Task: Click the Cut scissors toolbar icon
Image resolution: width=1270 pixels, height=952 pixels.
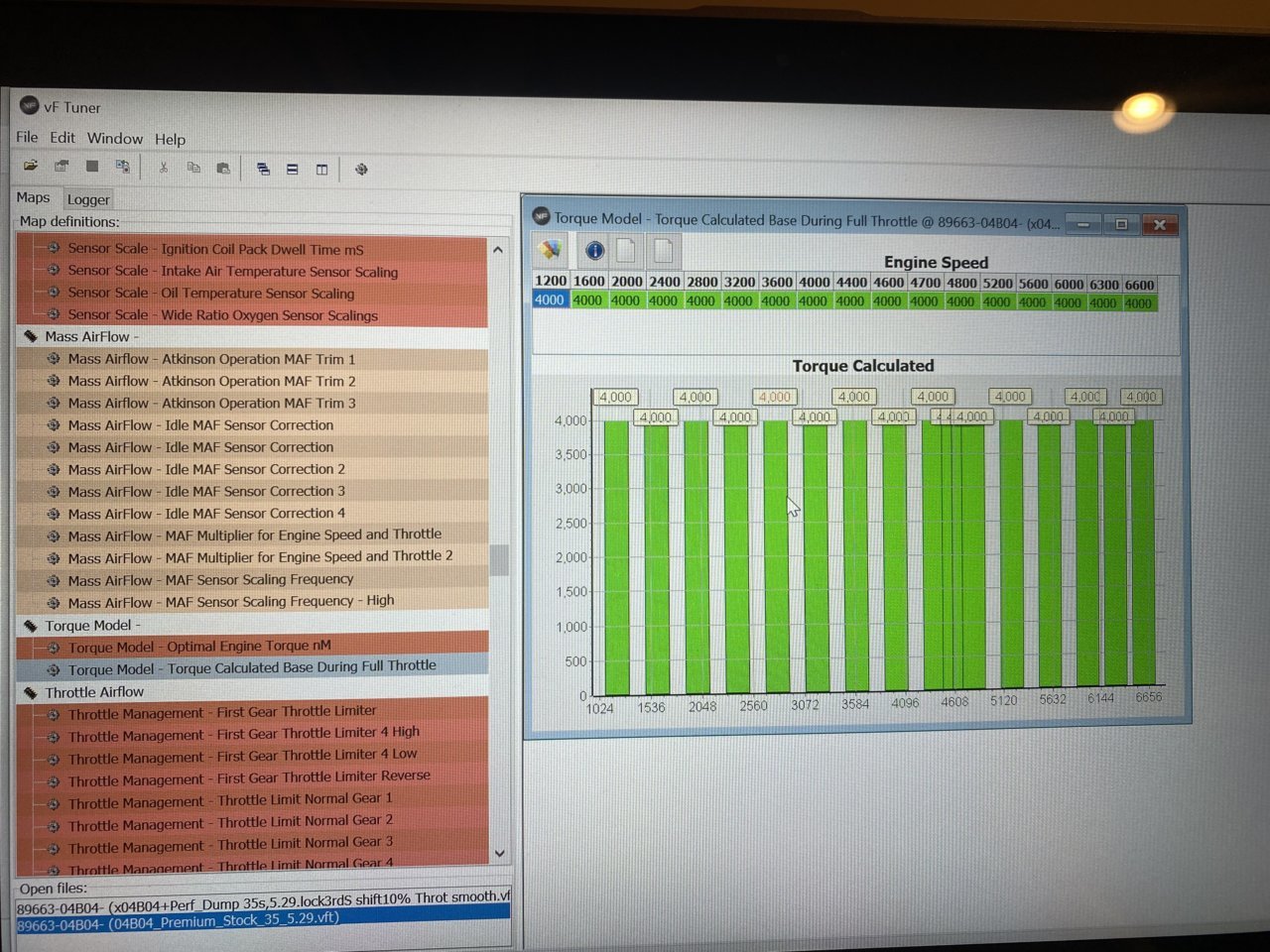Action: pos(164,168)
